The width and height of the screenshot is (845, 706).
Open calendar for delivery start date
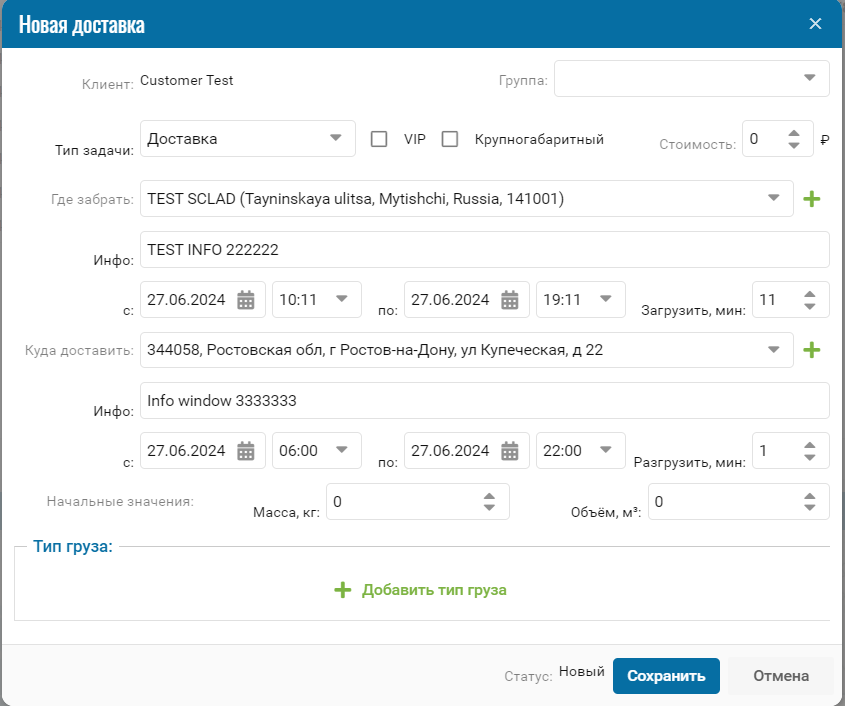(246, 451)
